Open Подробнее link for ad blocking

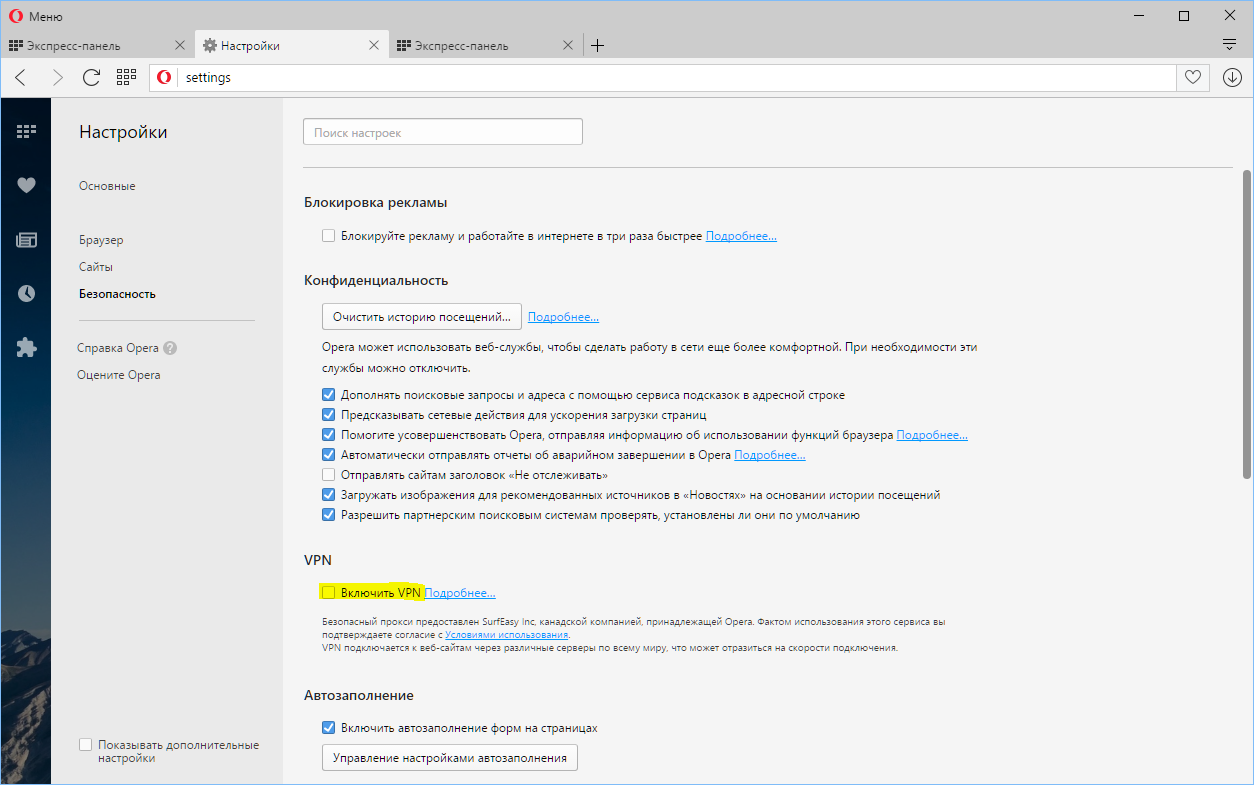[741, 236]
